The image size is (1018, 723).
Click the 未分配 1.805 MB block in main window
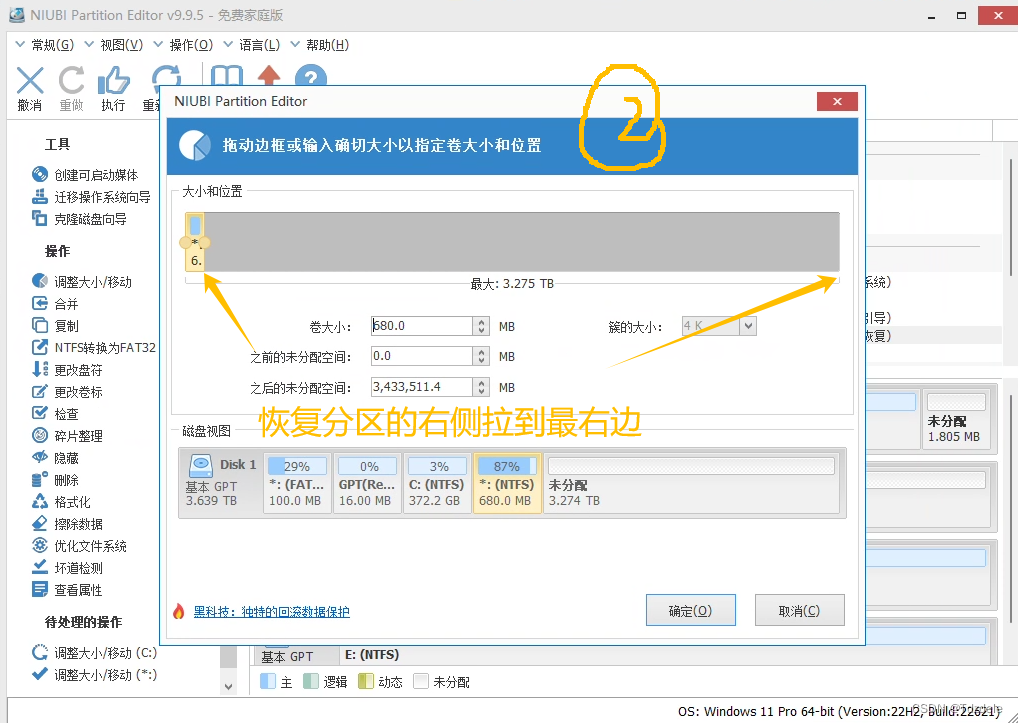tap(956, 419)
